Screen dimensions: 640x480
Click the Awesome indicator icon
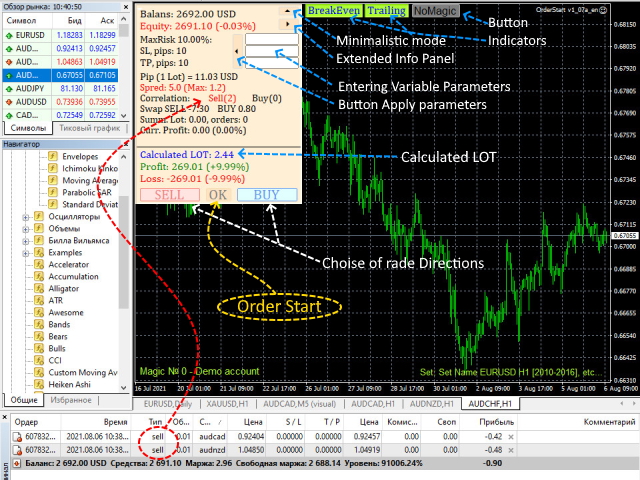(x=39, y=313)
